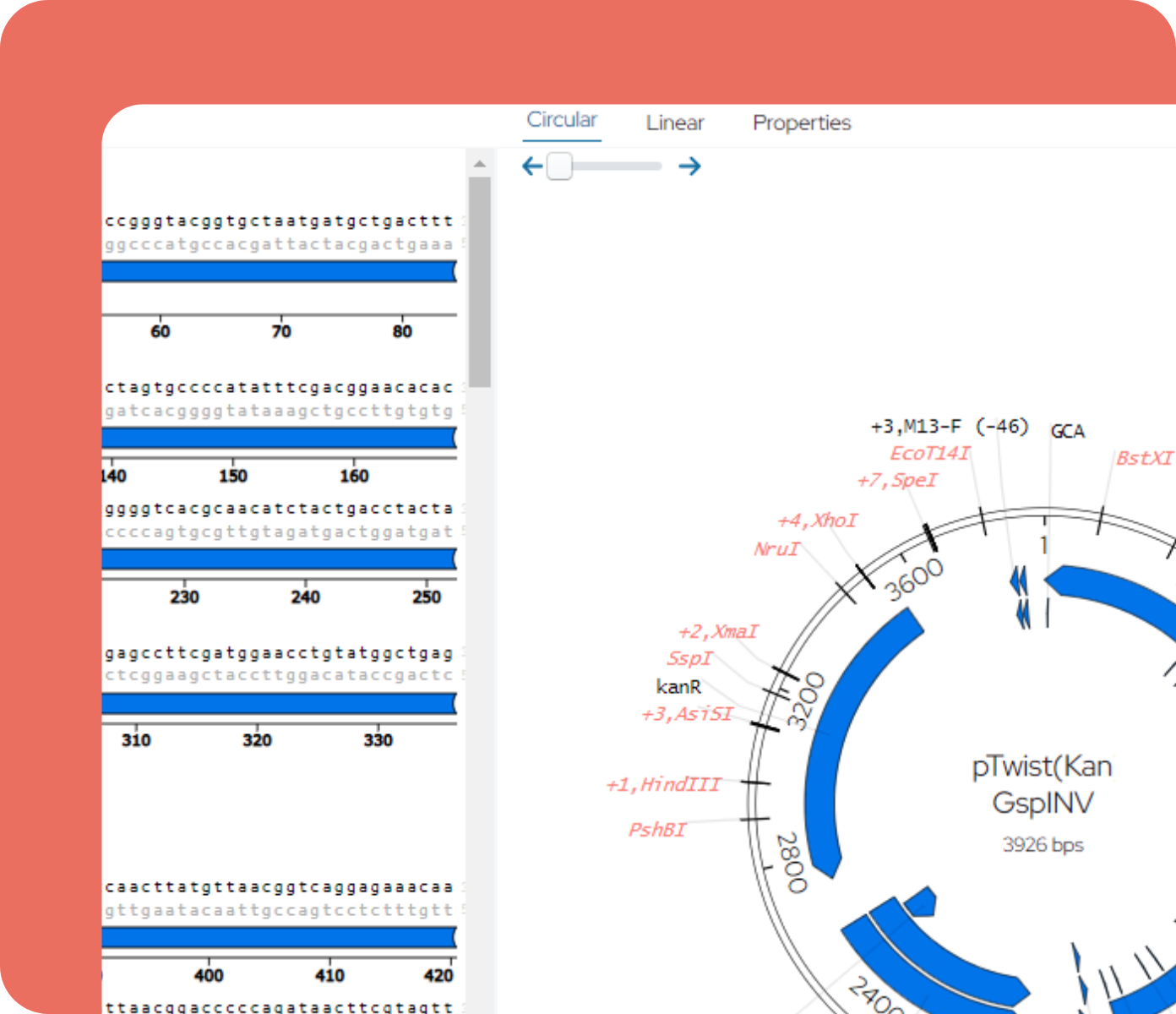Click the sequence scrollbar track
The width and height of the screenshot is (1176, 1014).
pos(481,591)
